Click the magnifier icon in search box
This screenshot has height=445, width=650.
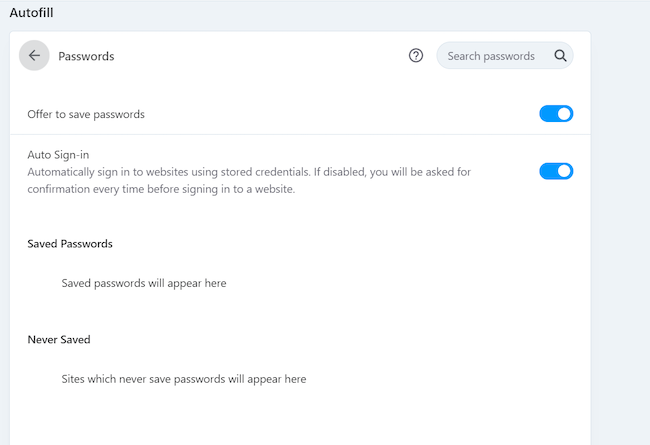point(560,56)
